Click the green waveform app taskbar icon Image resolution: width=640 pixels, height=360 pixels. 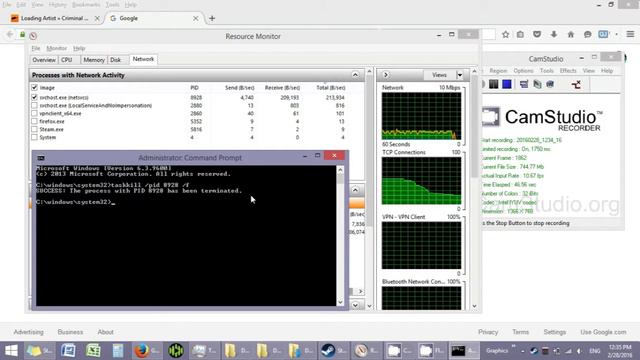176,351
